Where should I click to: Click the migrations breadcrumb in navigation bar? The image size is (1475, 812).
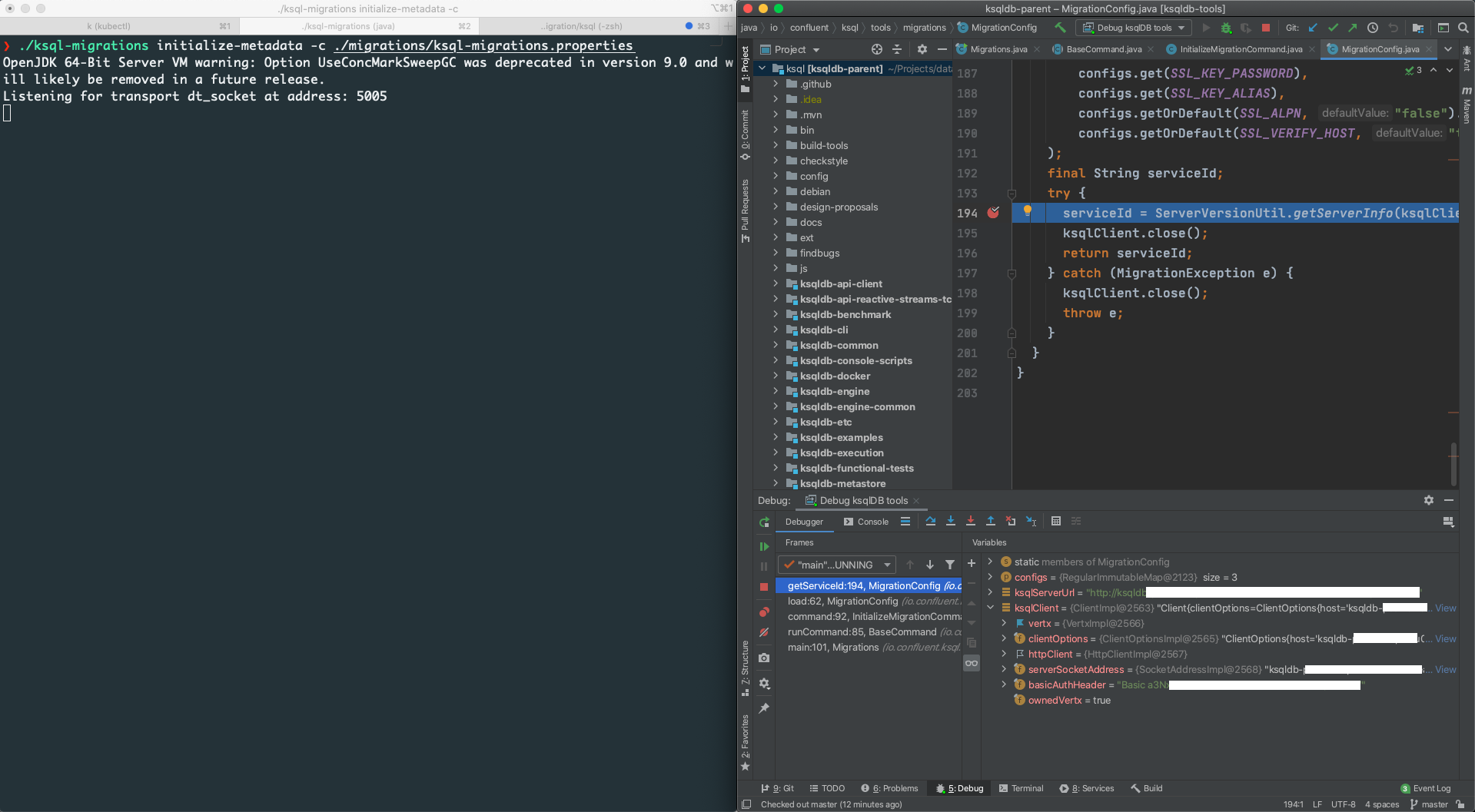925,28
